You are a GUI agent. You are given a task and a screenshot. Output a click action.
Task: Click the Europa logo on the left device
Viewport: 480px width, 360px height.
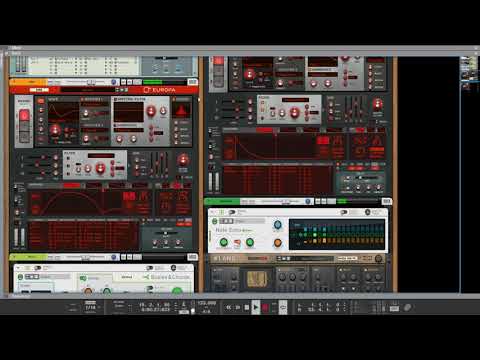[159, 90]
